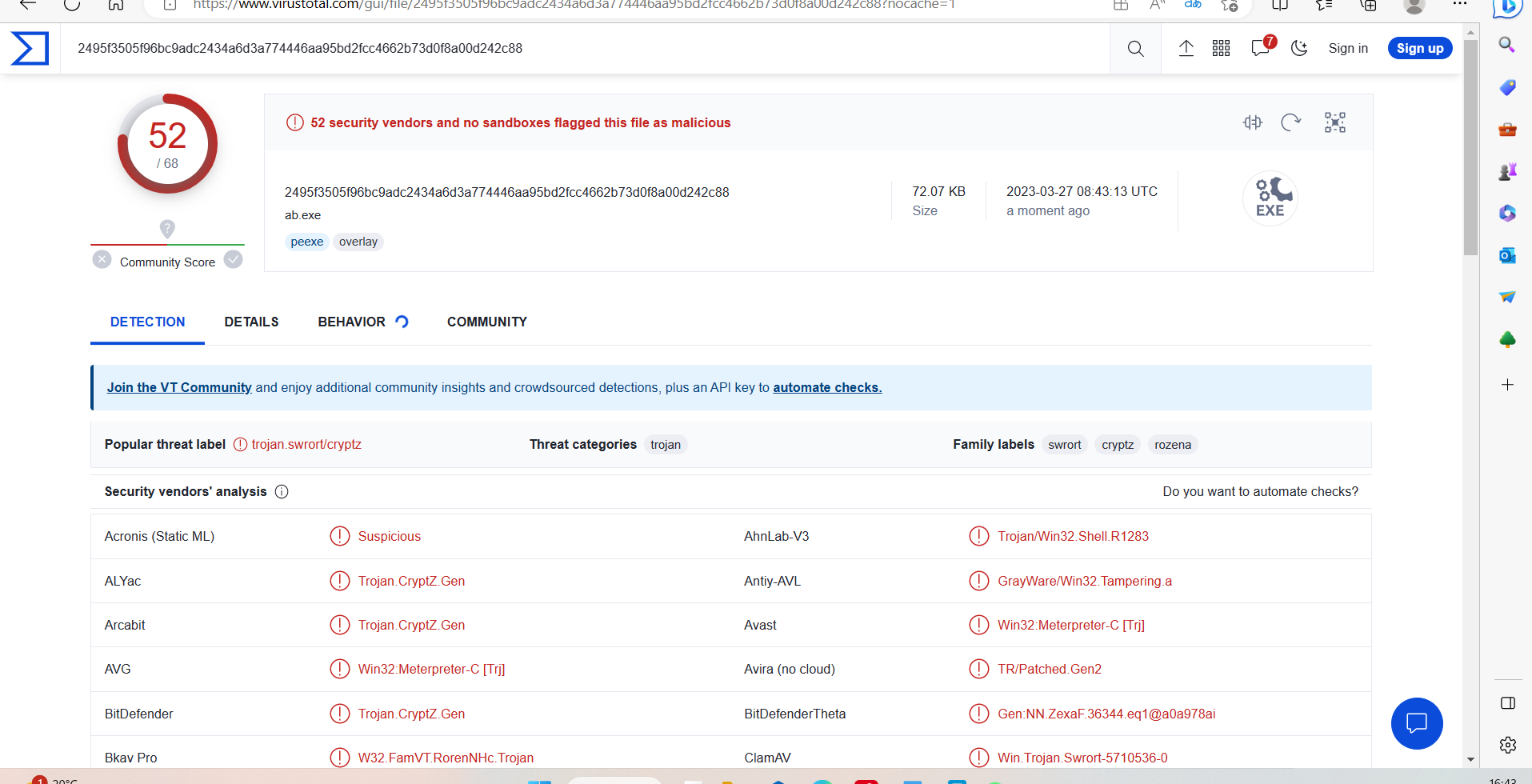The width and height of the screenshot is (1532, 784).
Task: Click the plus icon to customize Edge sidebar
Action: click(1507, 385)
